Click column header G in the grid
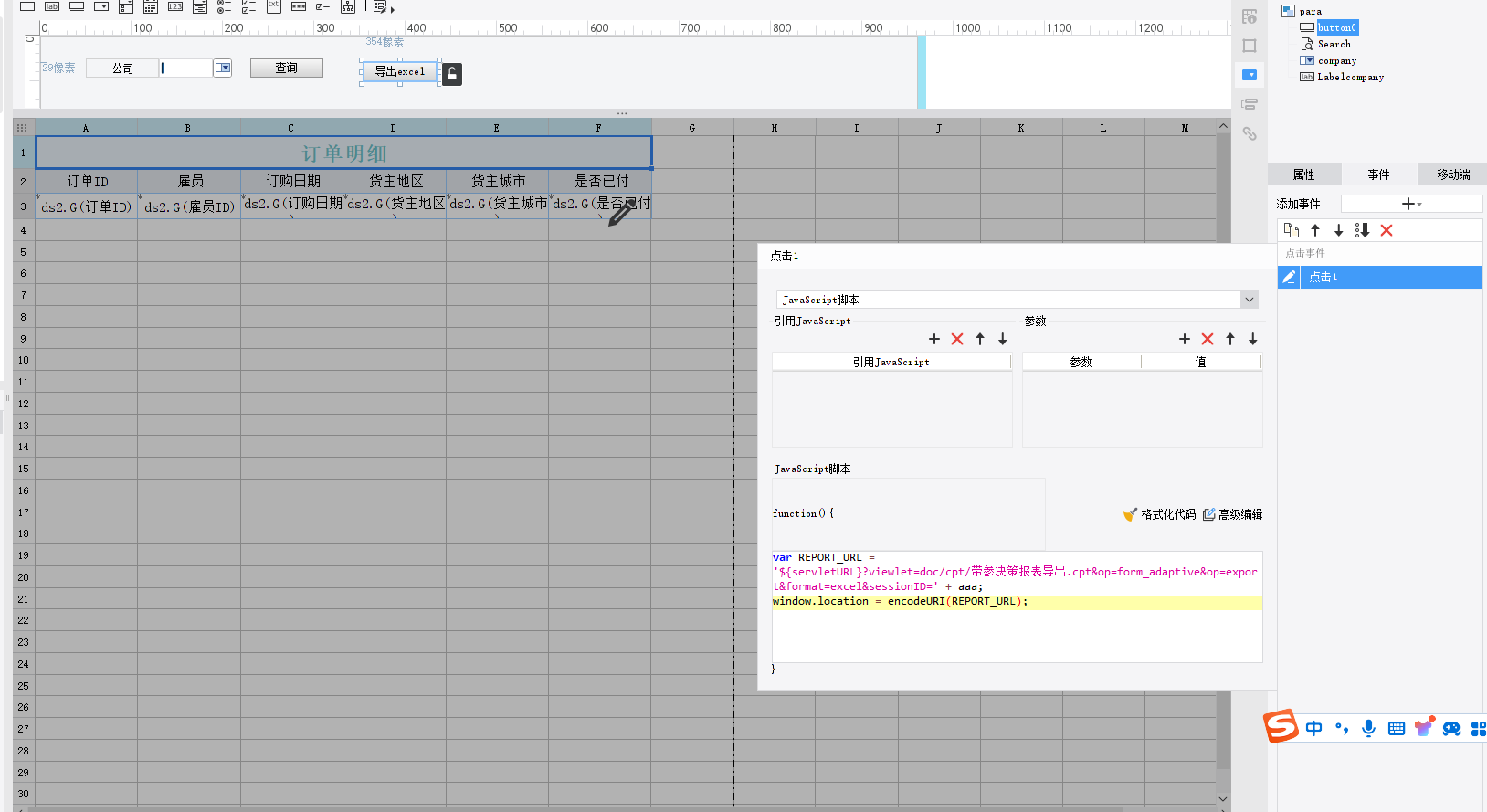 tap(692, 128)
